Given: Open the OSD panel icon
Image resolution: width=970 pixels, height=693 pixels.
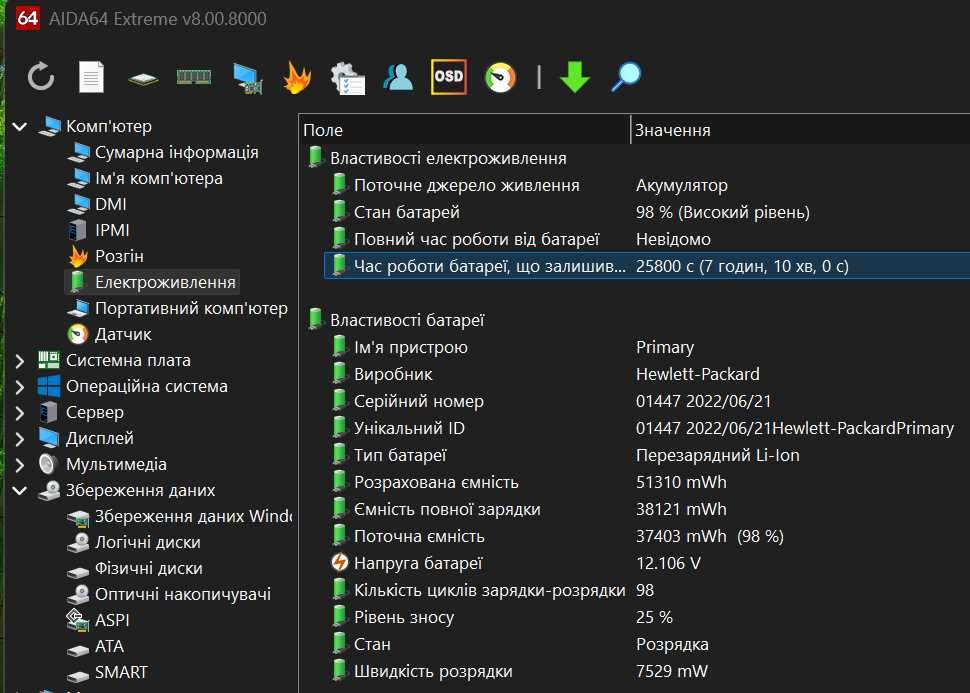Looking at the screenshot, I should coord(449,77).
